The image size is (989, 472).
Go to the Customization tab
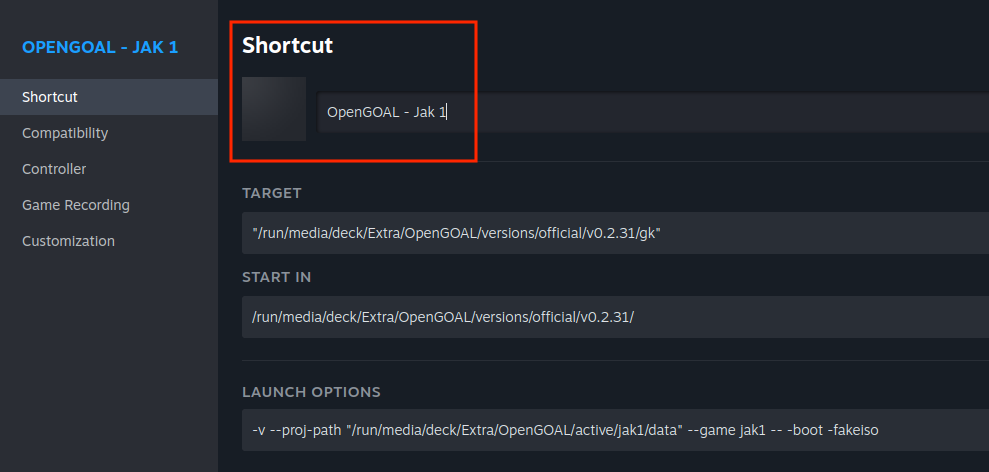pyautogui.click(x=68, y=241)
